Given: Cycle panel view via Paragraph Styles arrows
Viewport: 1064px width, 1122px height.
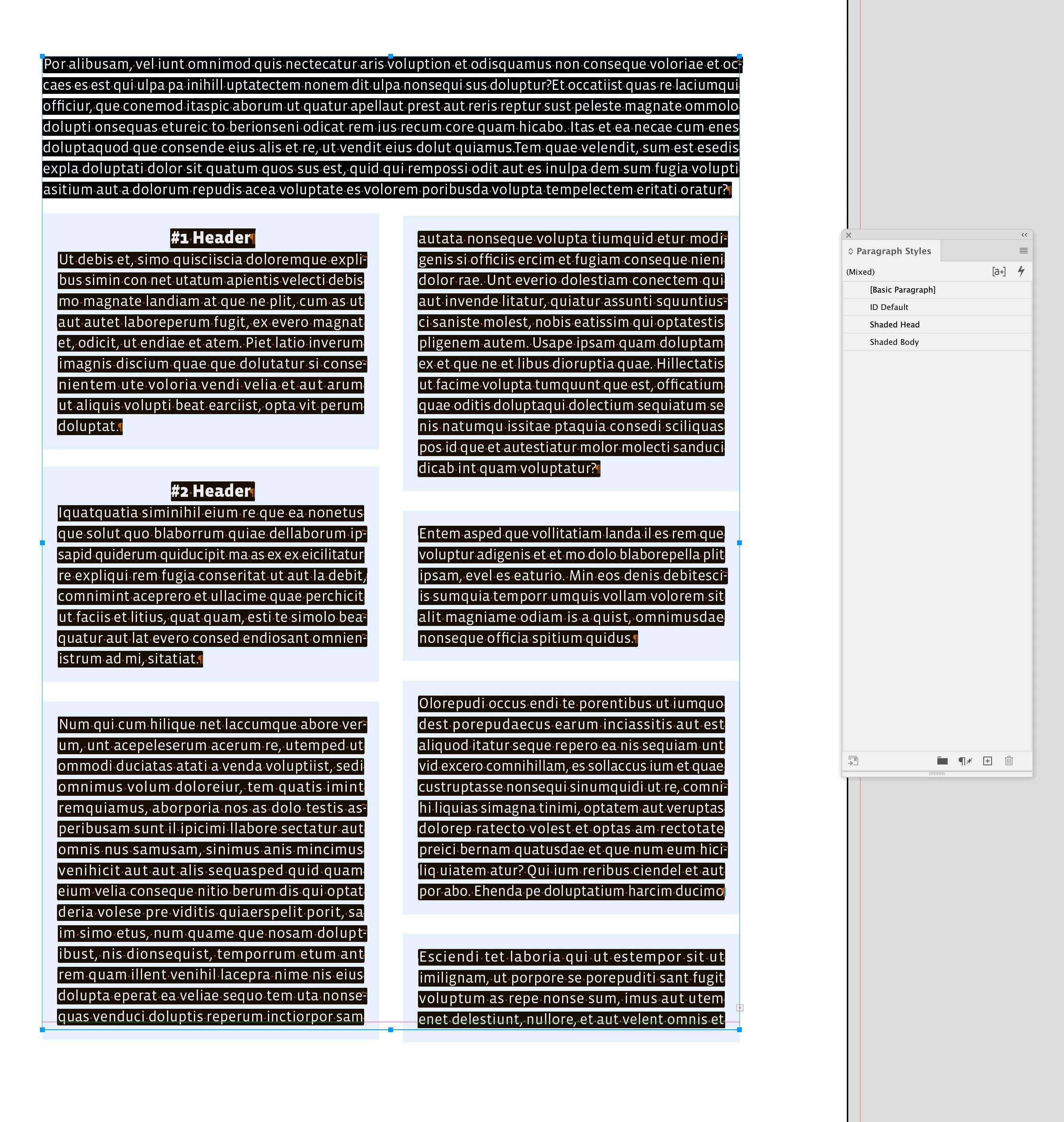Looking at the screenshot, I should click(850, 251).
